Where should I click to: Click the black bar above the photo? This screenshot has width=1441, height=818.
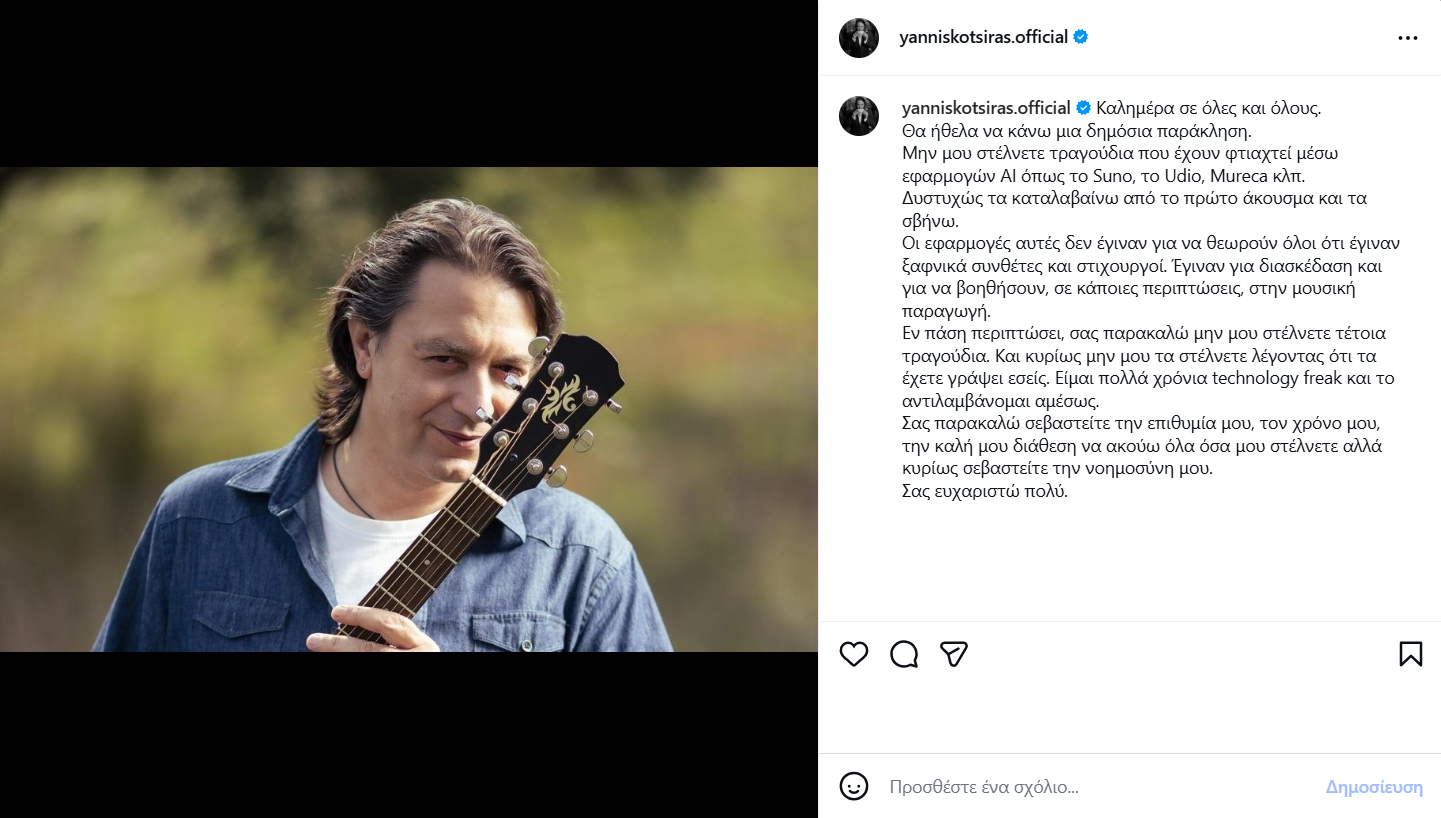[x=409, y=83]
